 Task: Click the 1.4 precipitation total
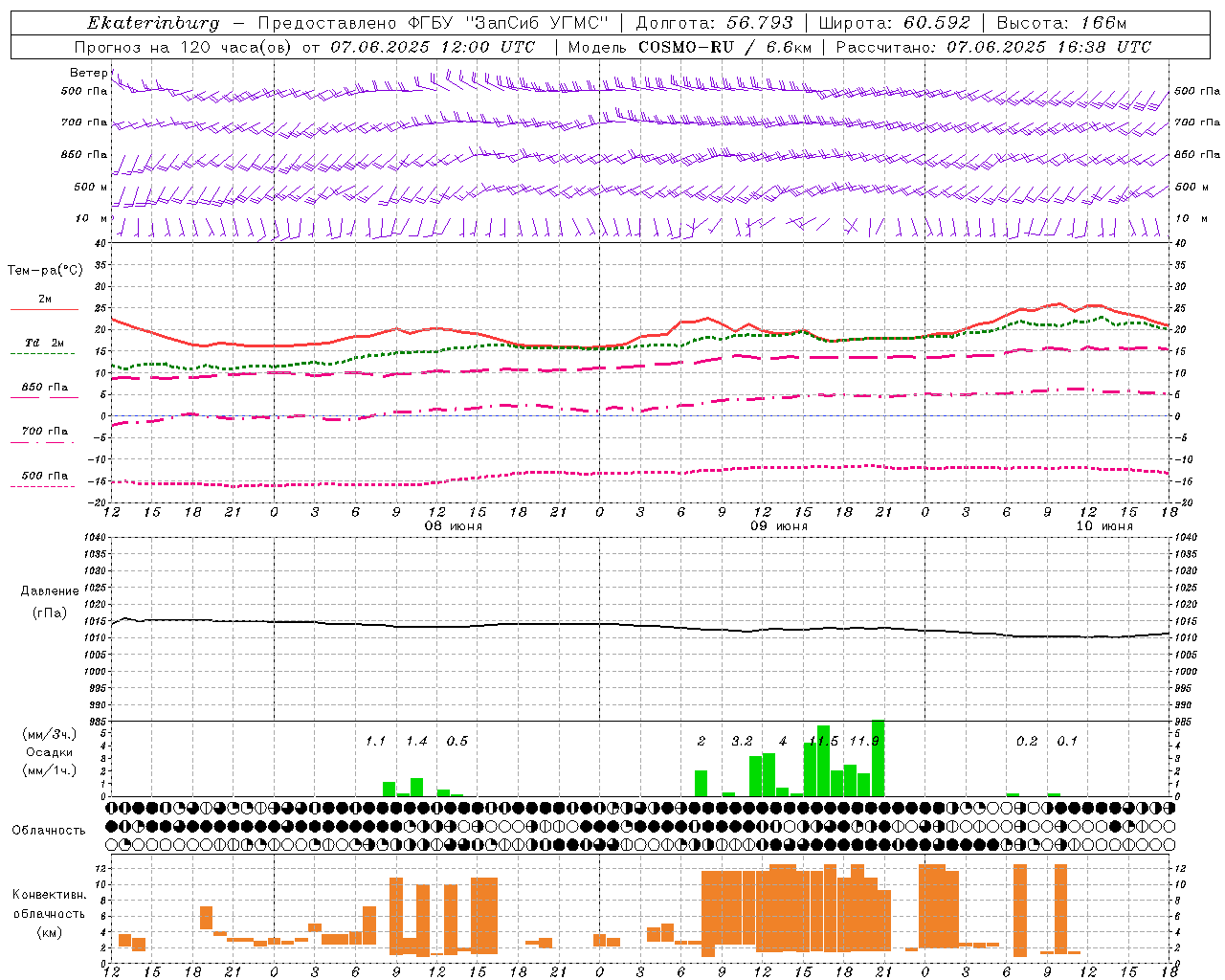click(x=416, y=742)
